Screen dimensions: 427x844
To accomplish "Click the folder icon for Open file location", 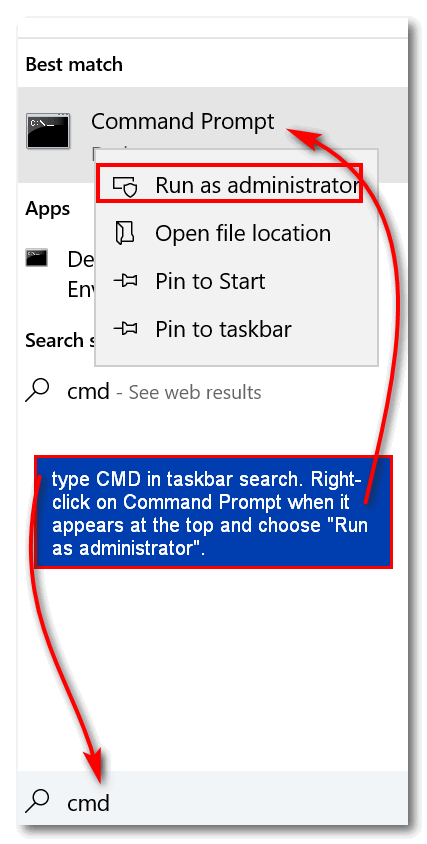I will click(x=125, y=233).
